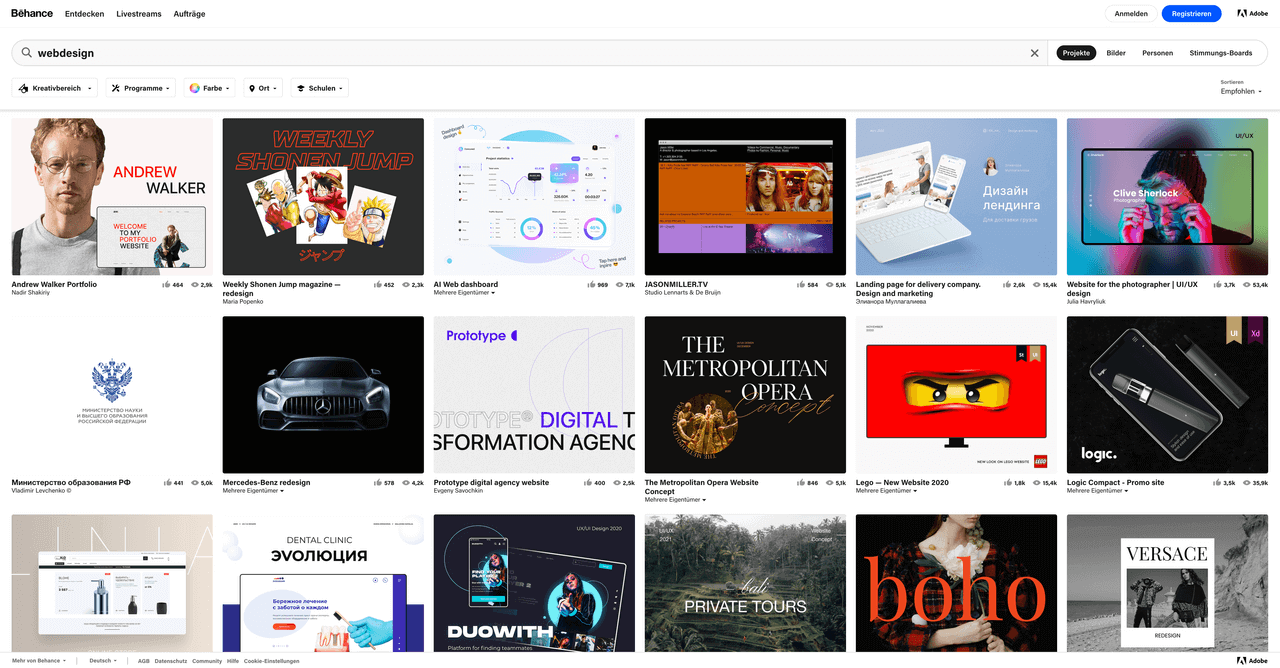Clear the search query with the X icon
Image resolution: width=1280 pixels, height=668 pixels.
[1035, 53]
